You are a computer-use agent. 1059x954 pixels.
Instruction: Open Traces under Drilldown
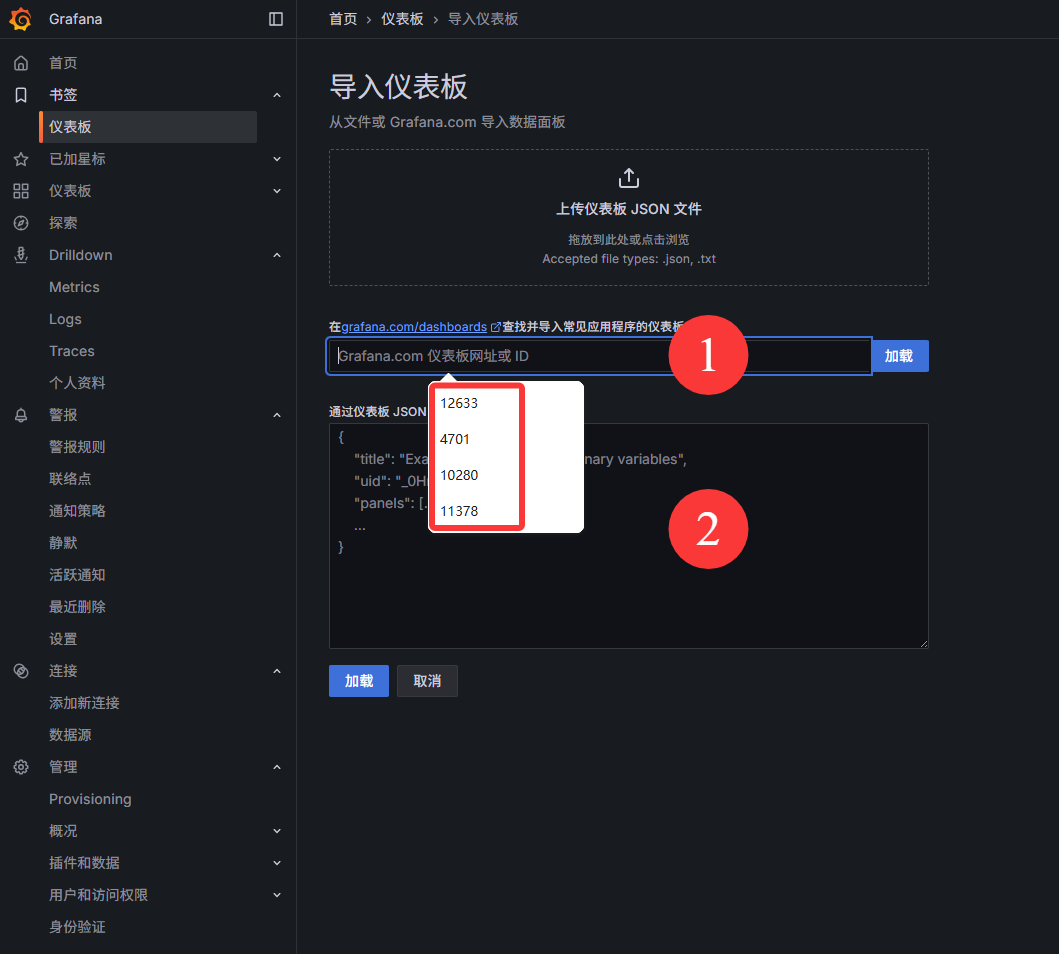pos(72,351)
